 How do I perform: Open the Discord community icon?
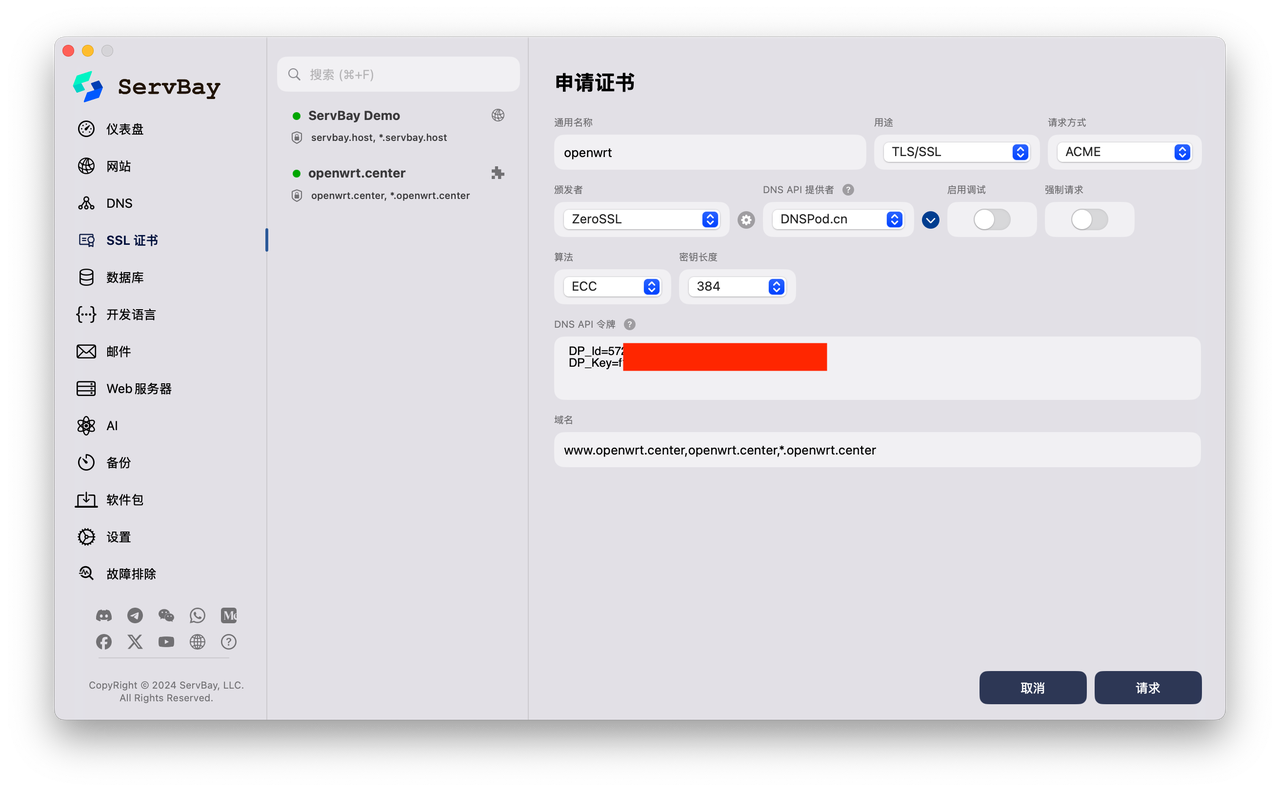[x=104, y=616]
